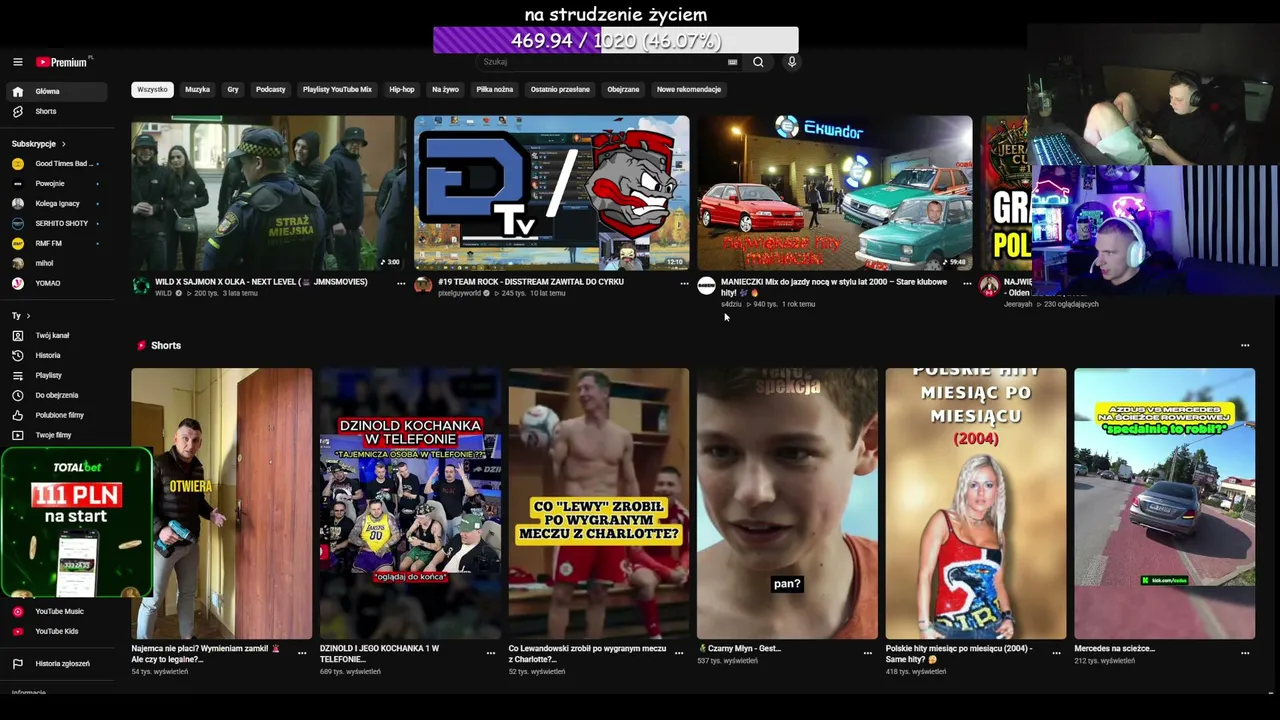Open the #19 TEAM ROCK video title link
Viewport: 1280px width, 720px height.
pos(531,282)
